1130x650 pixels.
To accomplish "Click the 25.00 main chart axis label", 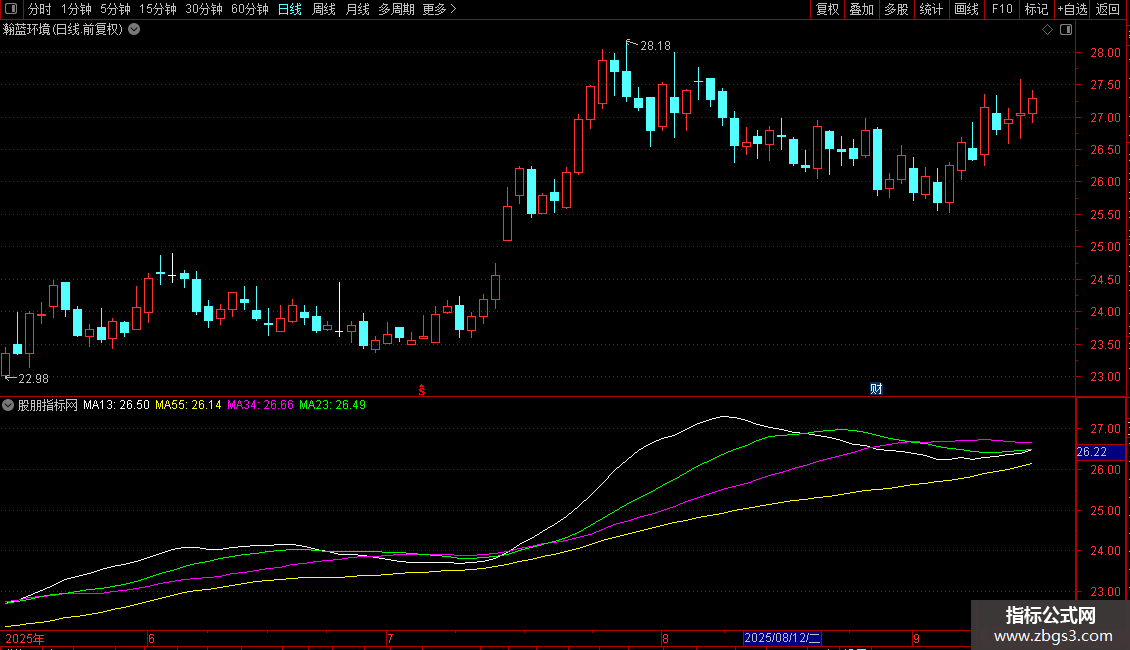I will point(1105,246).
